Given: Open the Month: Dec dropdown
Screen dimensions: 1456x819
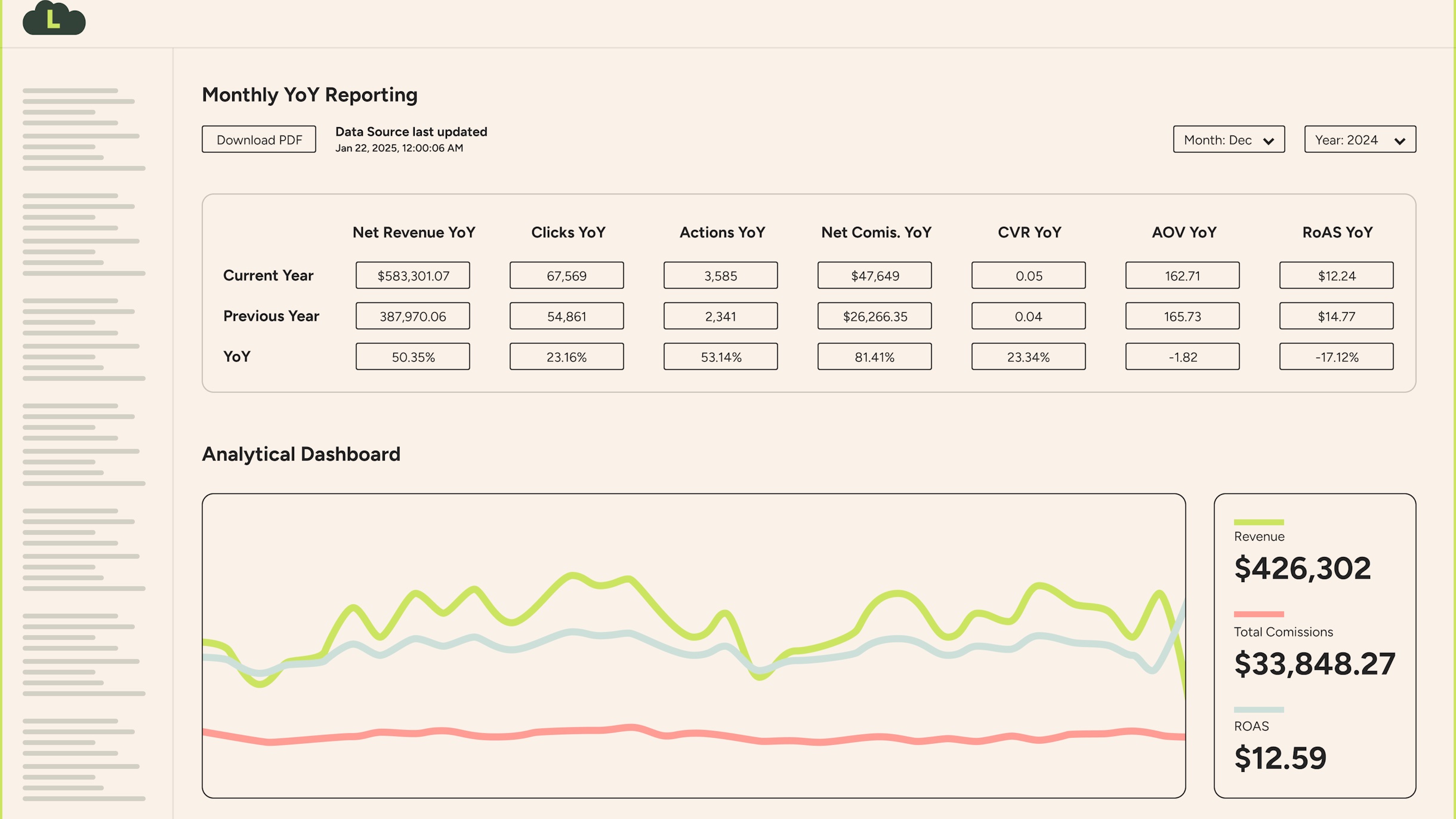Looking at the screenshot, I should point(1229,139).
